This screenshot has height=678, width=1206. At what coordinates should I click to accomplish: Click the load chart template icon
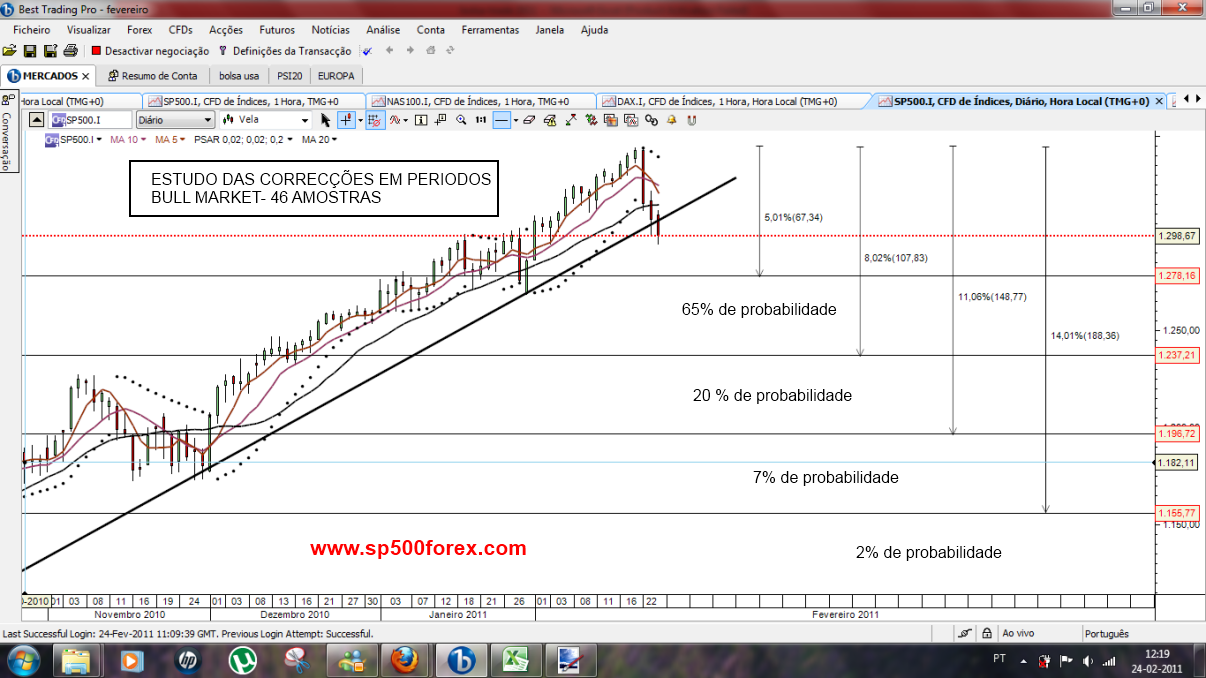coord(631,120)
